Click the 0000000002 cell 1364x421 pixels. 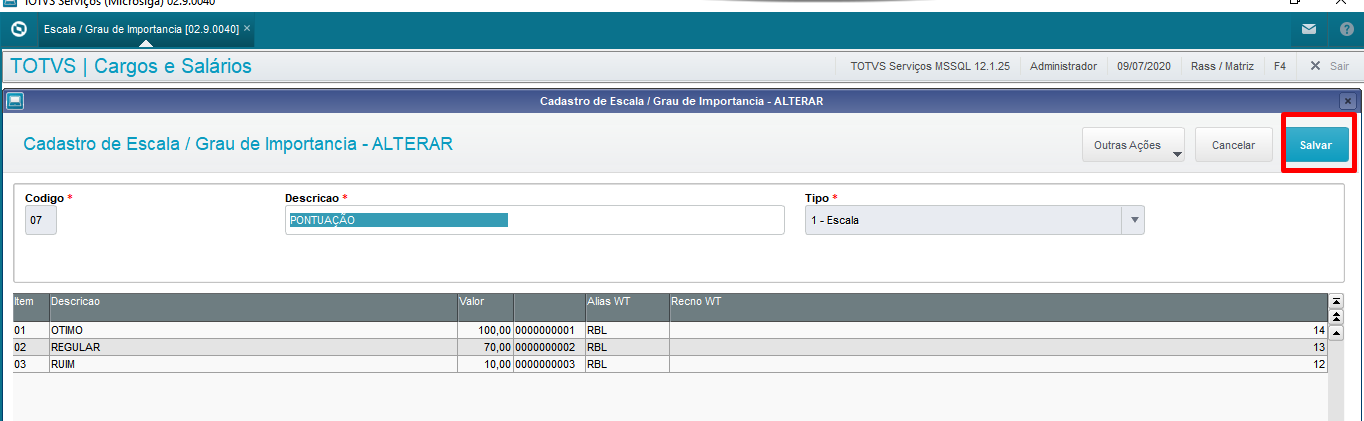549,347
